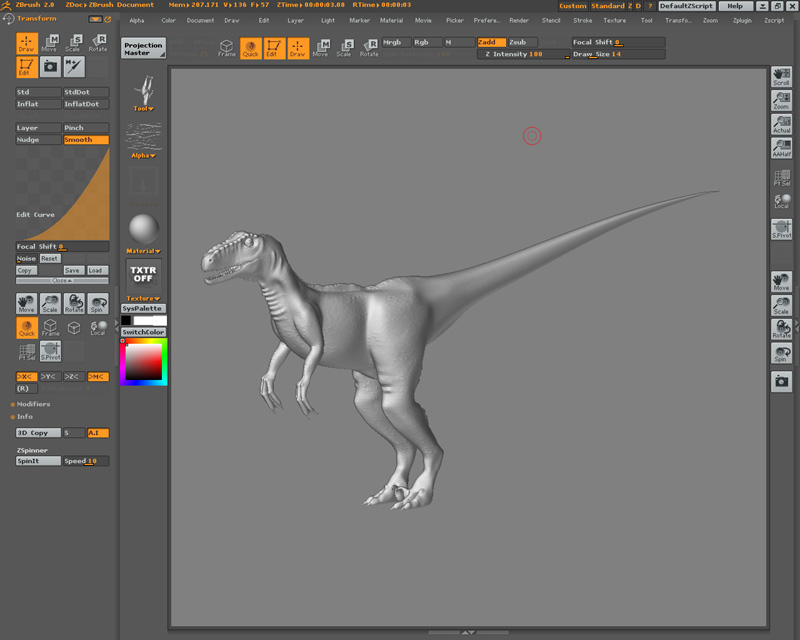
Task: Open the Render menu
Action: [x=519, y=20]
